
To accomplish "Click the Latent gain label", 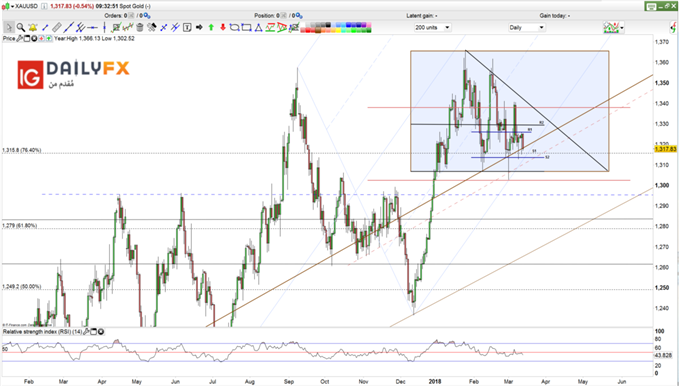I will tap(421, 16).
